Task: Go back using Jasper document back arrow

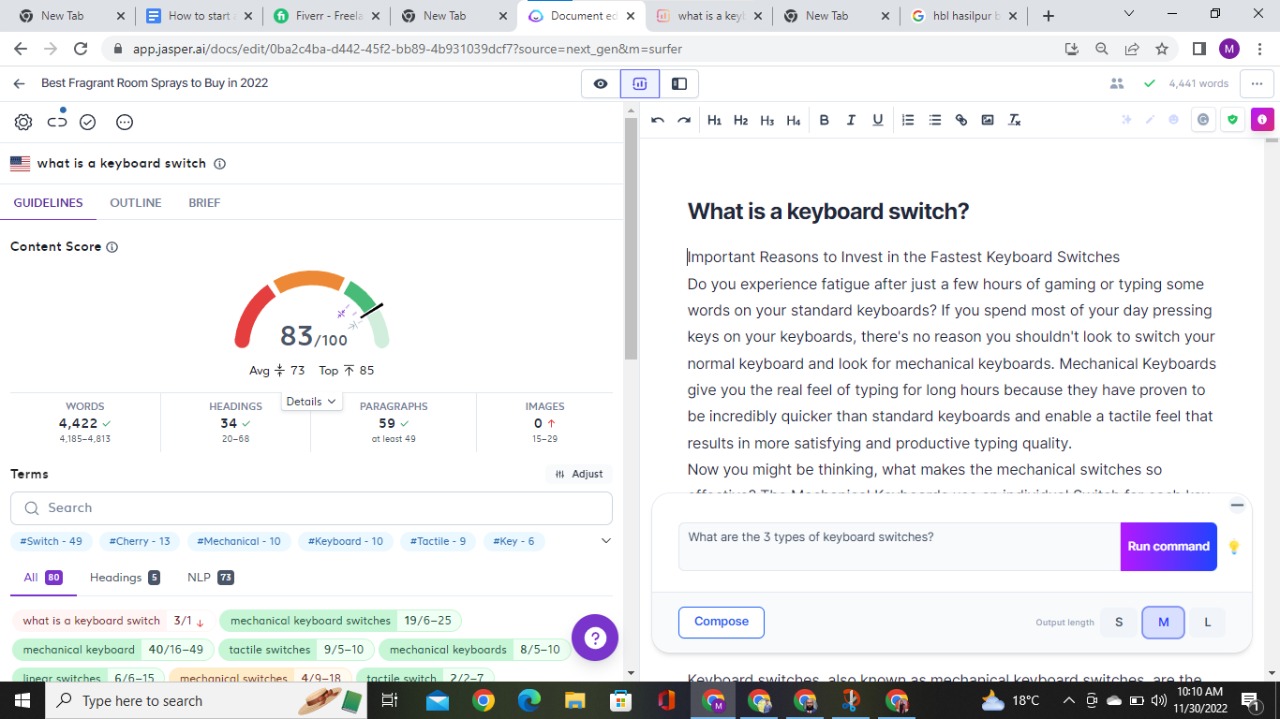Action: coord(19,83)
